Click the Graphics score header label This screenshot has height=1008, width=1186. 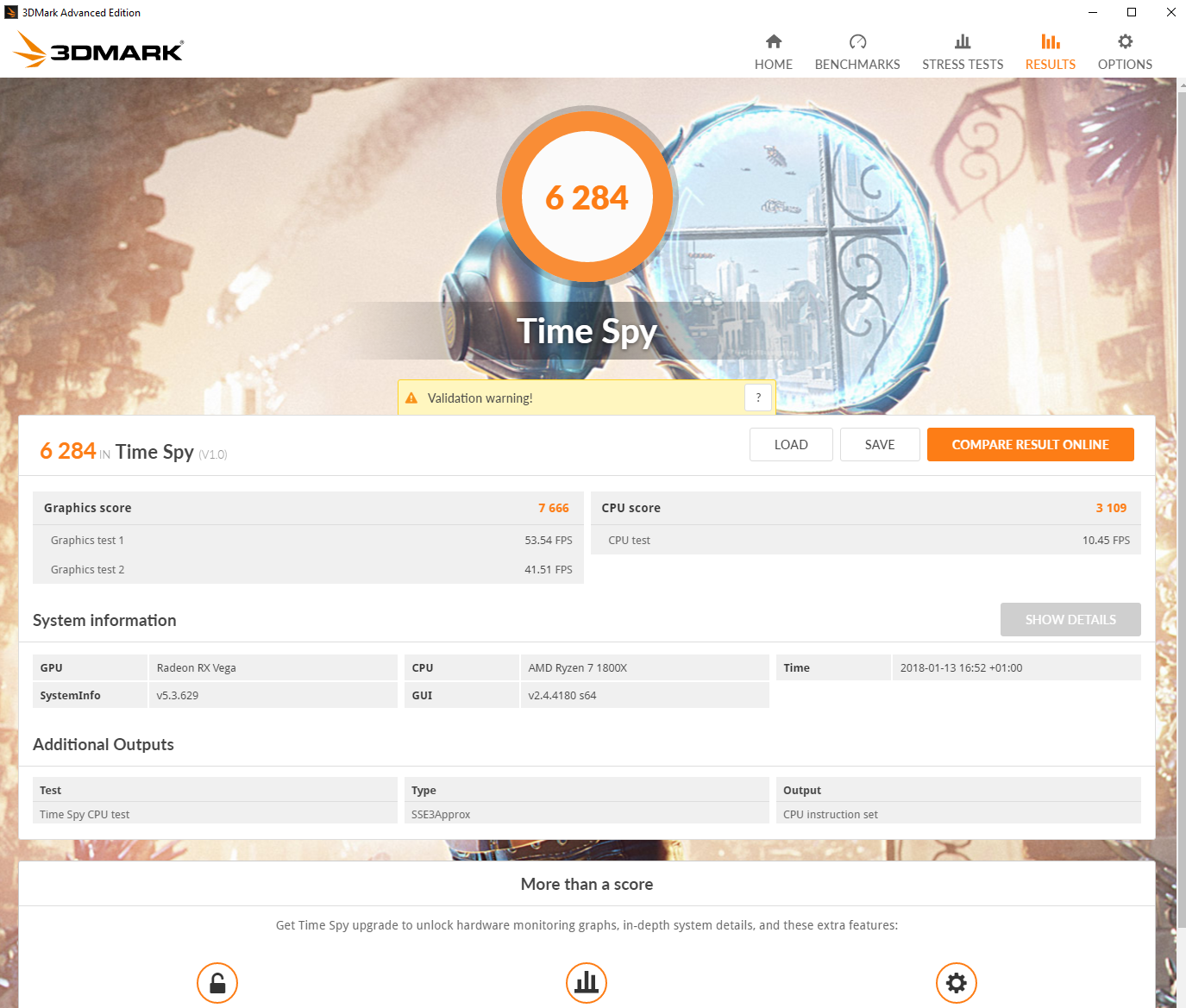88,508
